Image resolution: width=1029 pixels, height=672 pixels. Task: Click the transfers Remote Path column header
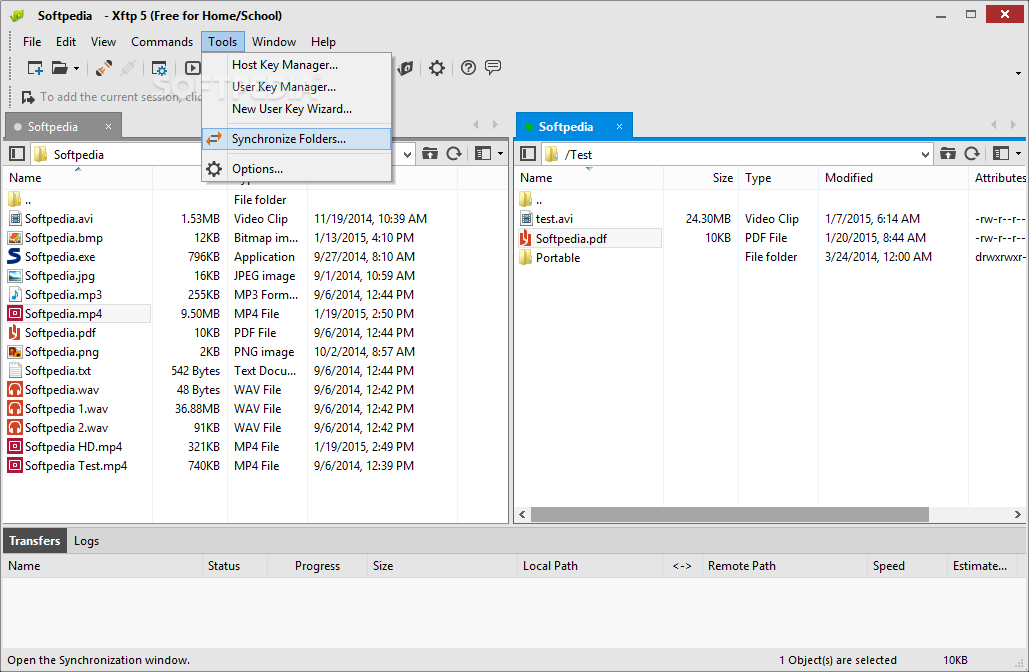[x=784, y=566]
